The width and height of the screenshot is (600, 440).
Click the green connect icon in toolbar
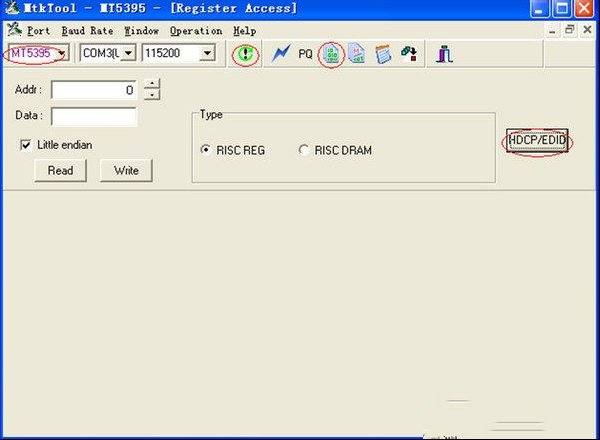point(245,55)
